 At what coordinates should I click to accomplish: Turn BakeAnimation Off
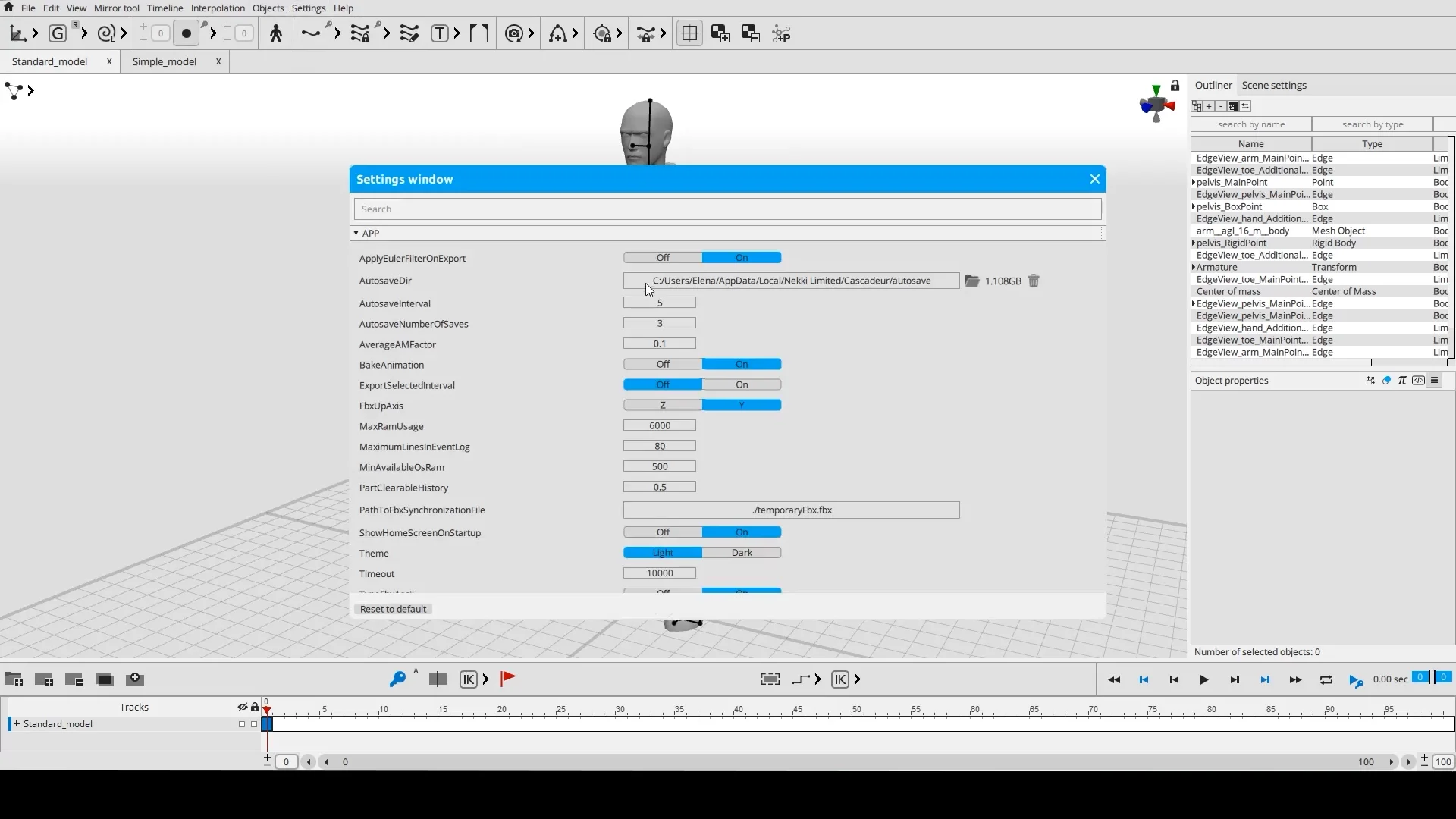(663, 365)
